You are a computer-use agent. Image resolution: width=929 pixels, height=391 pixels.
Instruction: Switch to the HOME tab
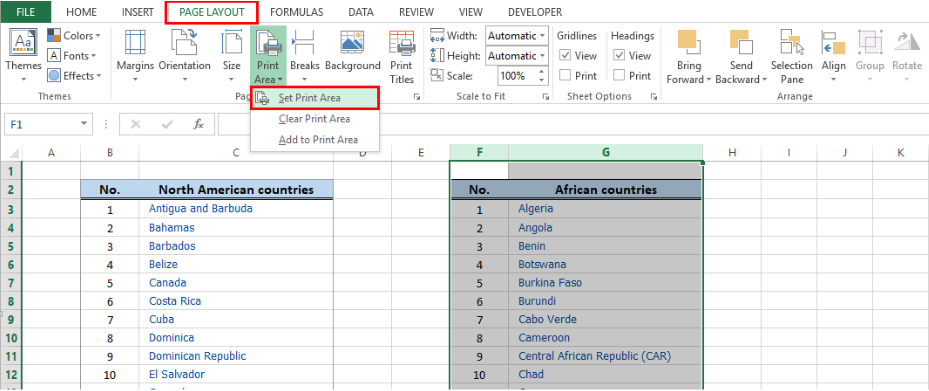click(x=82, y=12)
